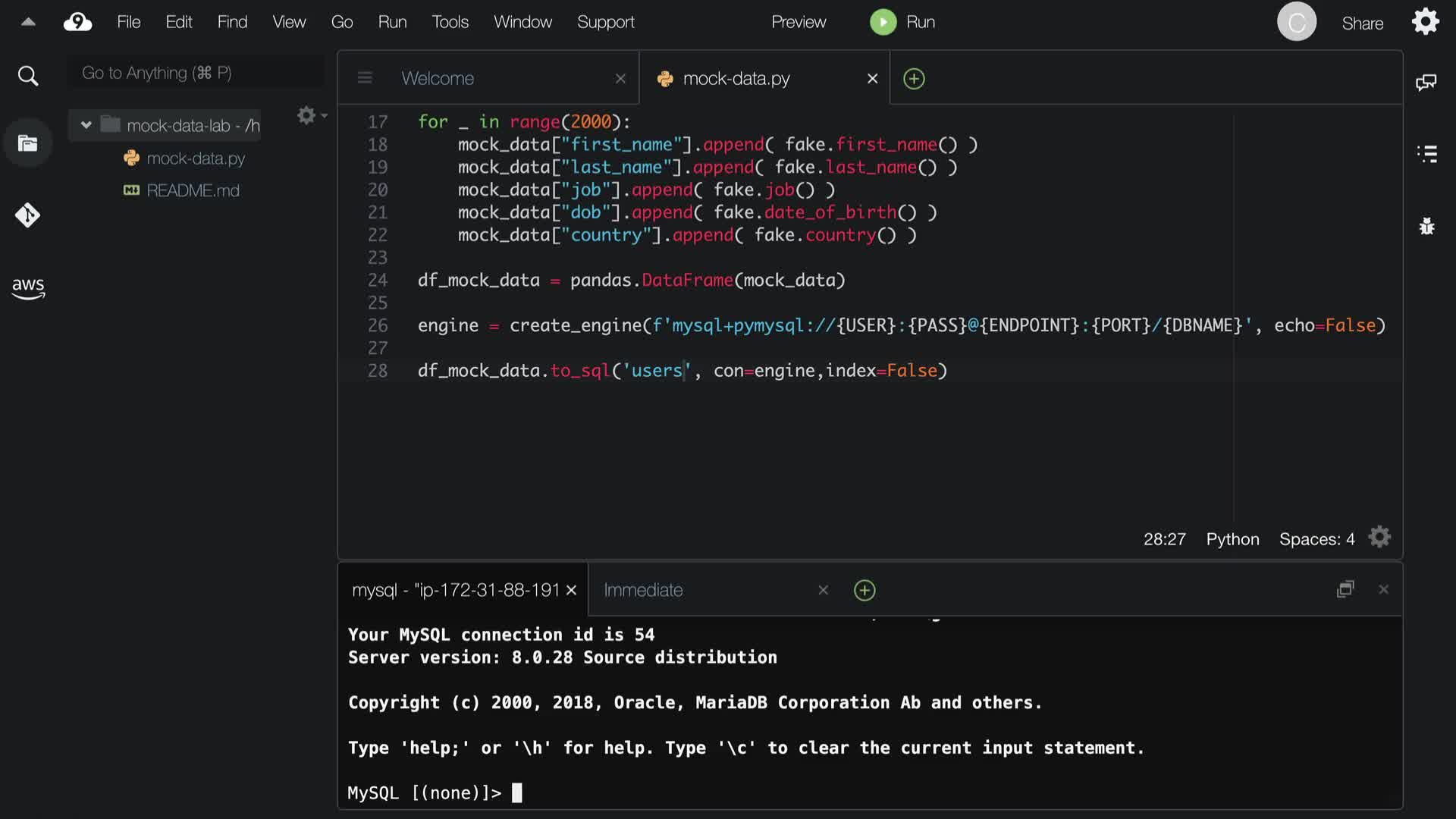Open the Tools menu
The image size is (1456, 819).
coord(450,22)
